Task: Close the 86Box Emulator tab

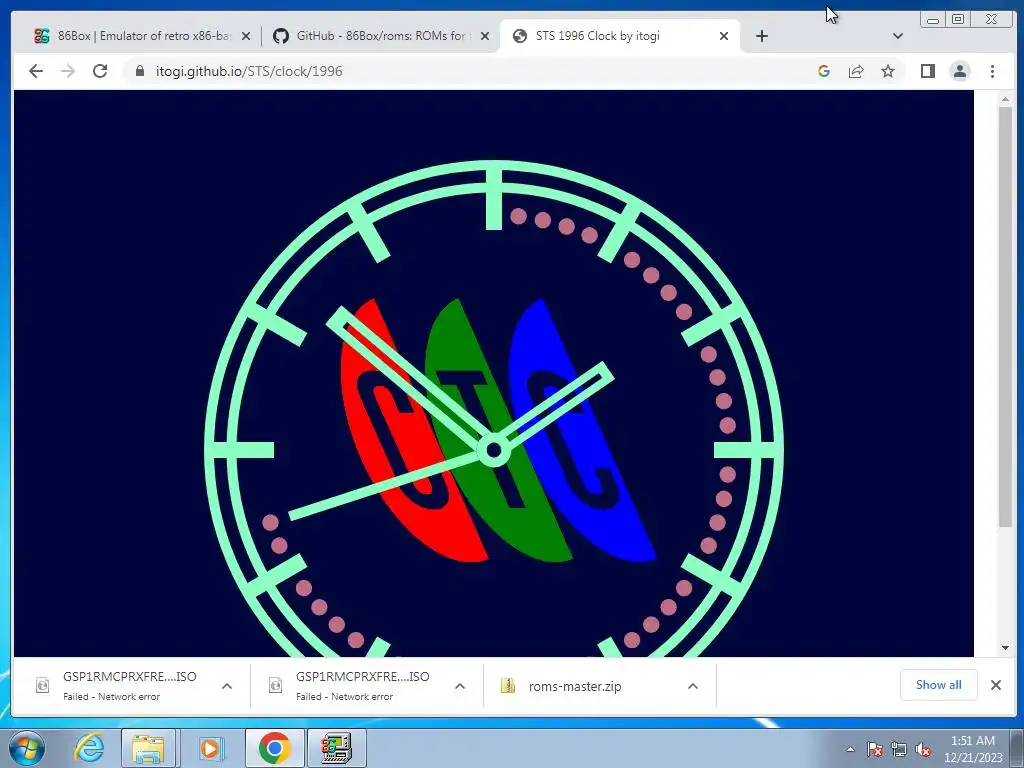Action: (x=246, y=36)
